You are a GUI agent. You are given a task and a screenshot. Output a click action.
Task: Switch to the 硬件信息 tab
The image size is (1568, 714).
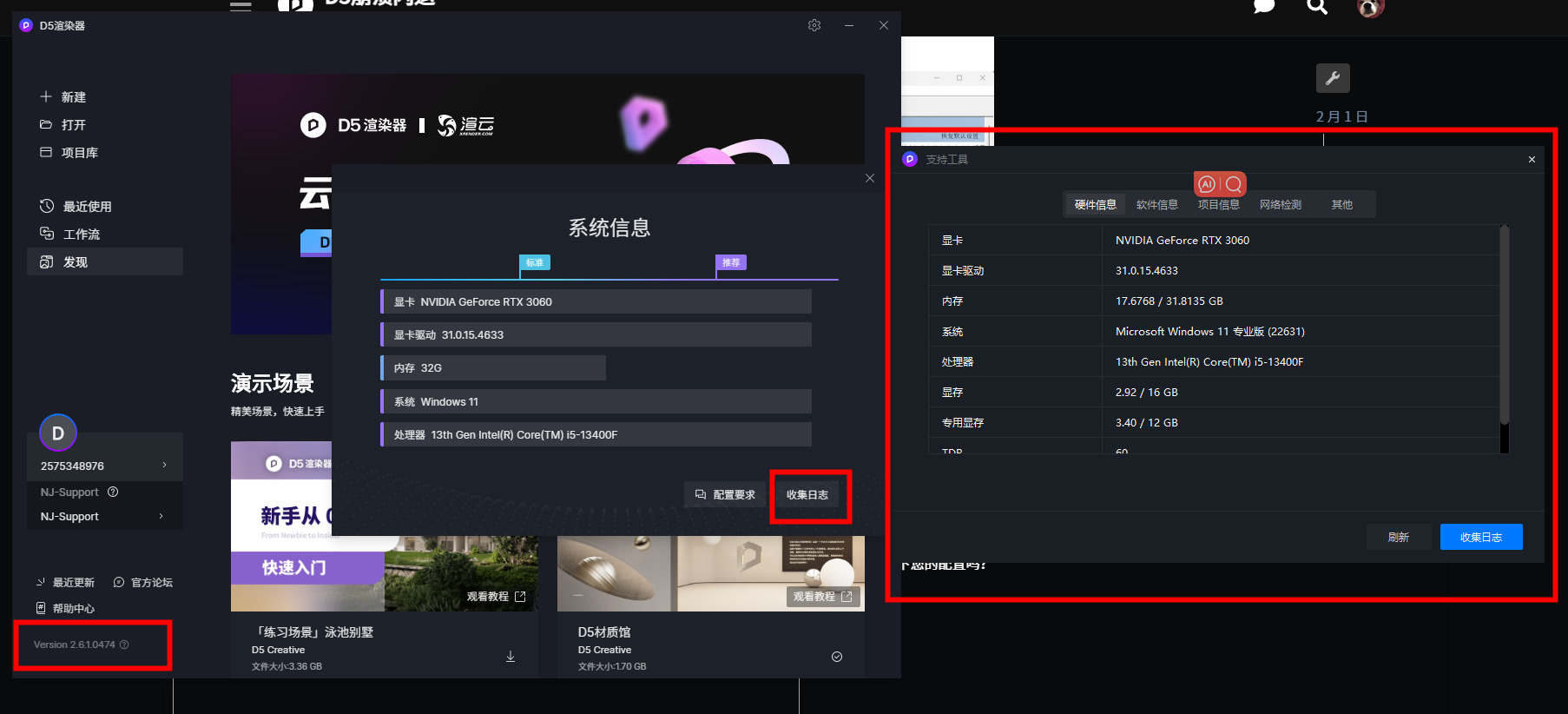click(x=1095, y=205)
